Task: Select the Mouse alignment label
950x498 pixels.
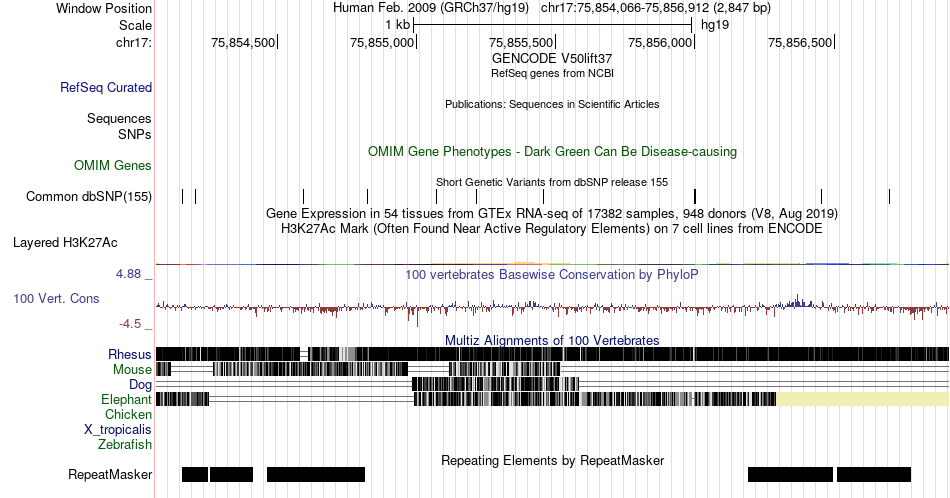Action: [132, 369]
